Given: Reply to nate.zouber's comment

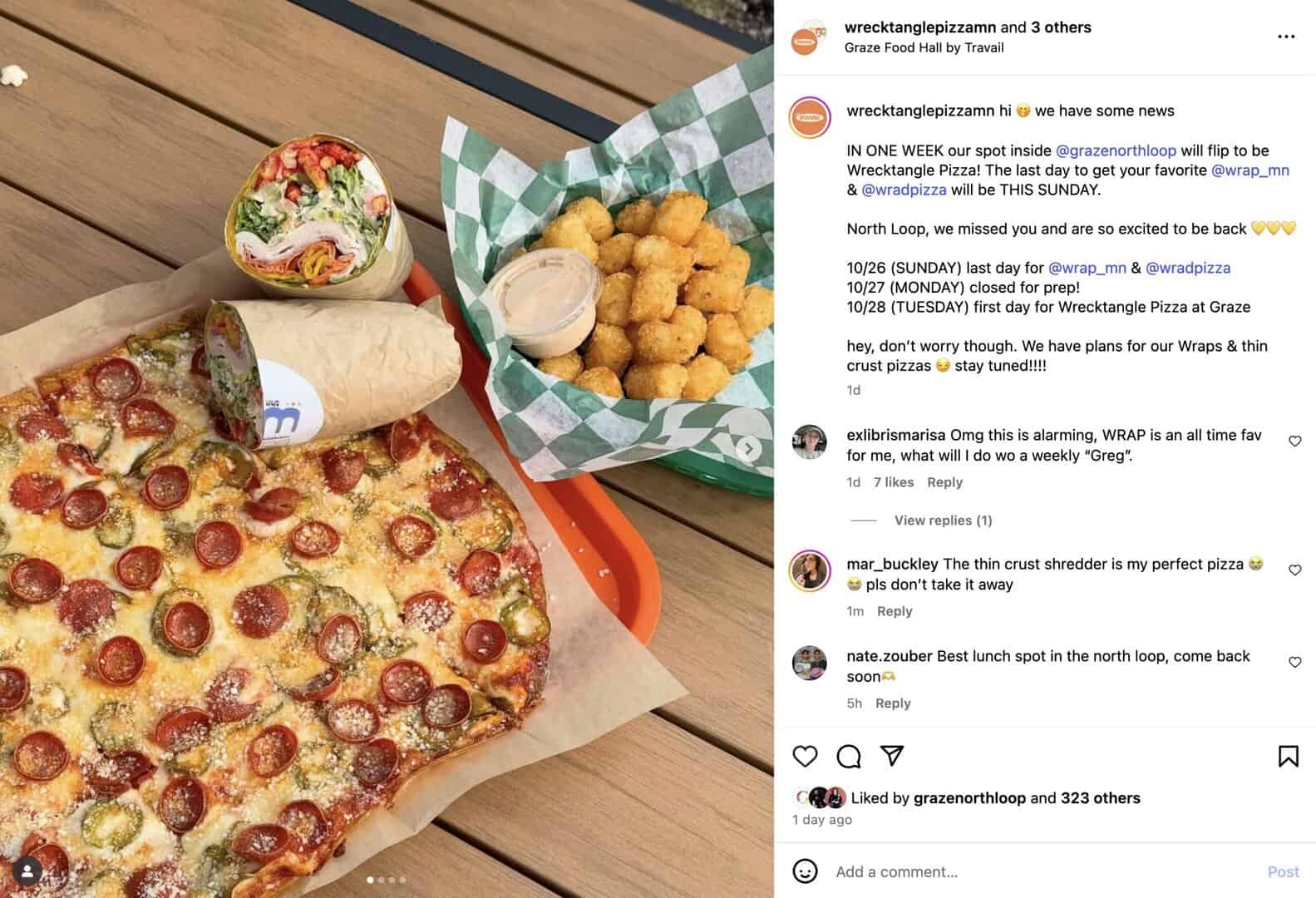Looking at the screenshot, I should click(893, 703).
